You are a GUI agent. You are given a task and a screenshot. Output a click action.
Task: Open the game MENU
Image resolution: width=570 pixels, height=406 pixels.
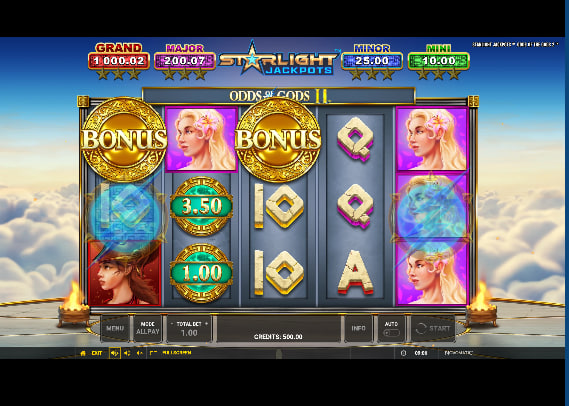pyautogui.click(x=115, y=328)
